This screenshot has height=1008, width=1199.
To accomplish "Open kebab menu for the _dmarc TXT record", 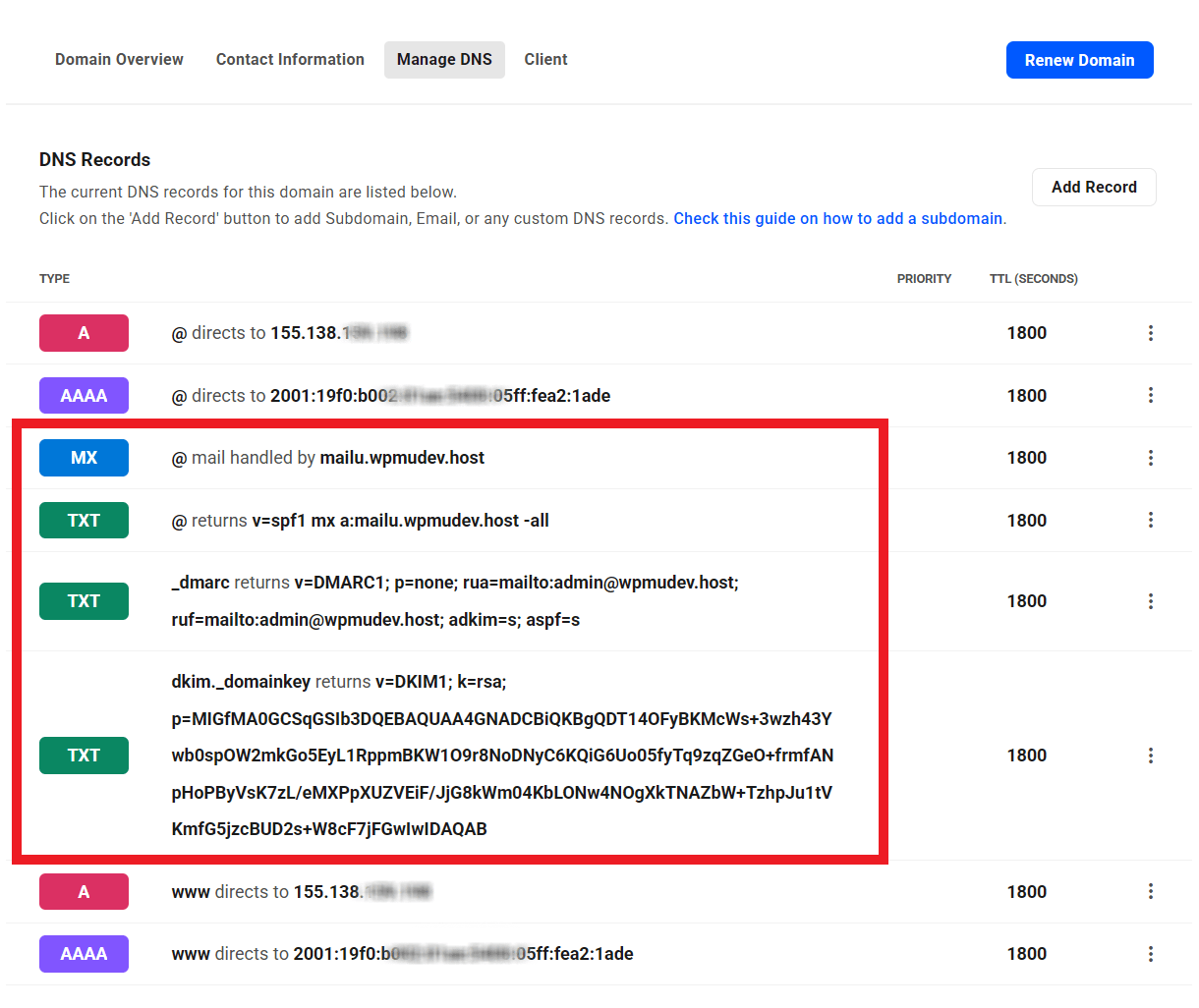I will click(x=1150, y=601).
